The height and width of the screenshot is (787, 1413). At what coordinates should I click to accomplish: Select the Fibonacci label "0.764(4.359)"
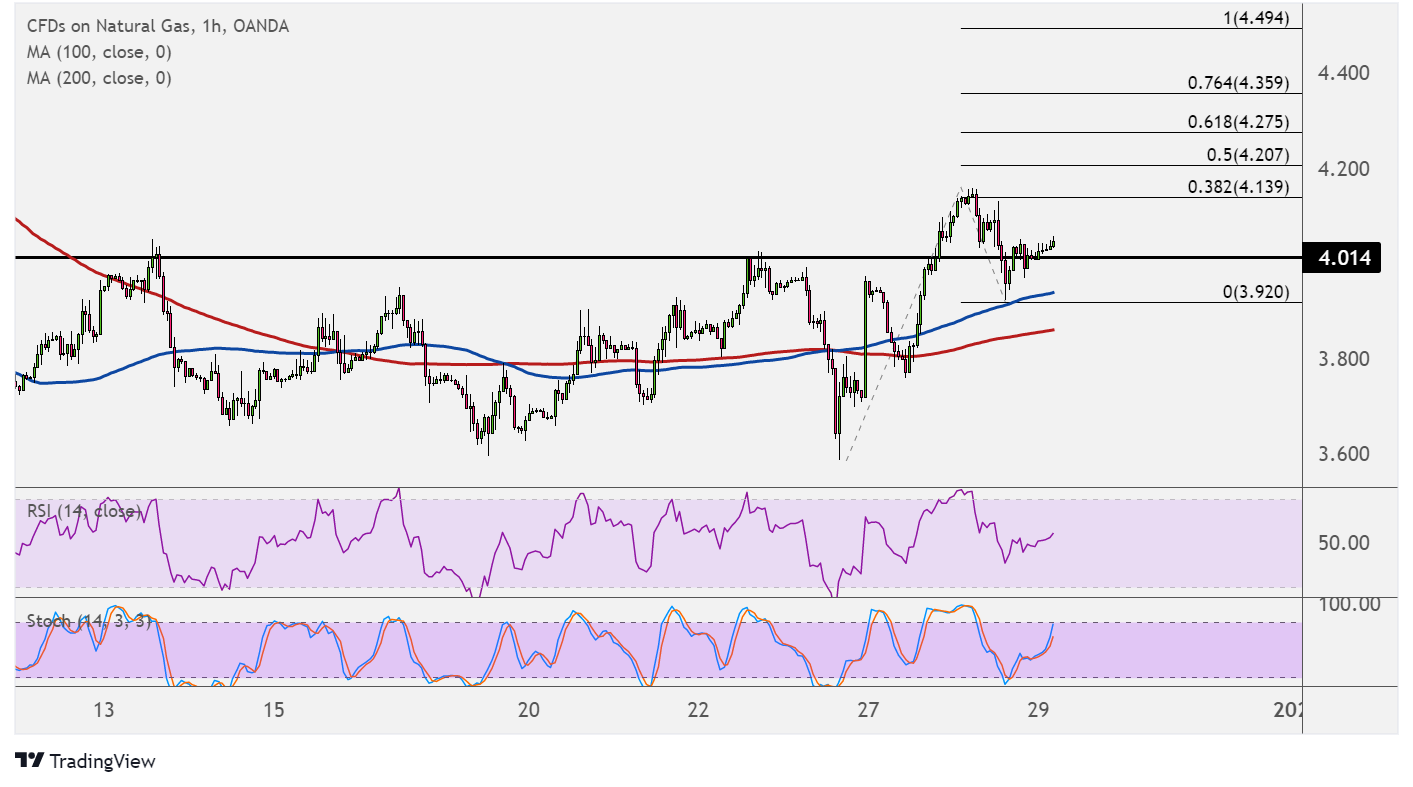click(x=1239, y=83)
